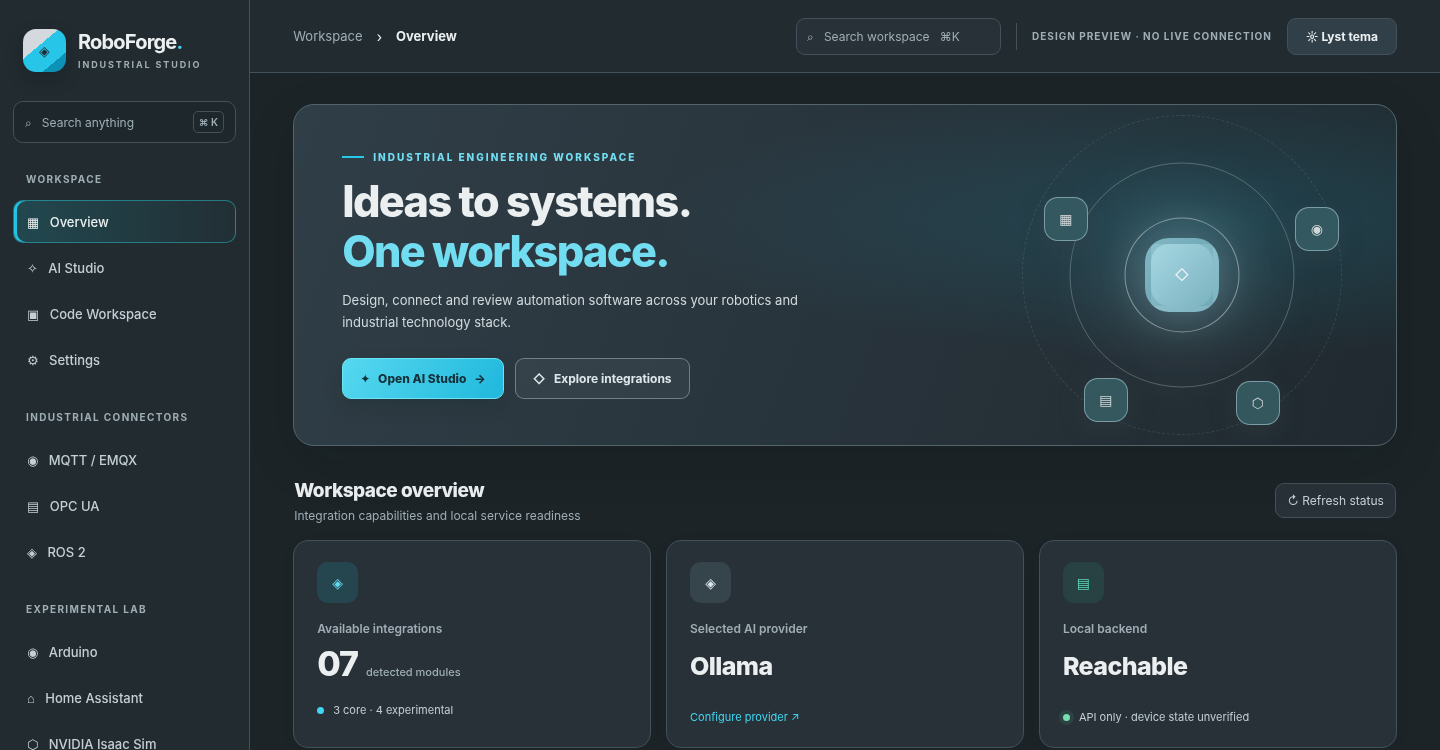The height and width of the screenshot is (750, 1440).
Task: Click the MQTT / EMQX connector icon
Action: point(33,461)
